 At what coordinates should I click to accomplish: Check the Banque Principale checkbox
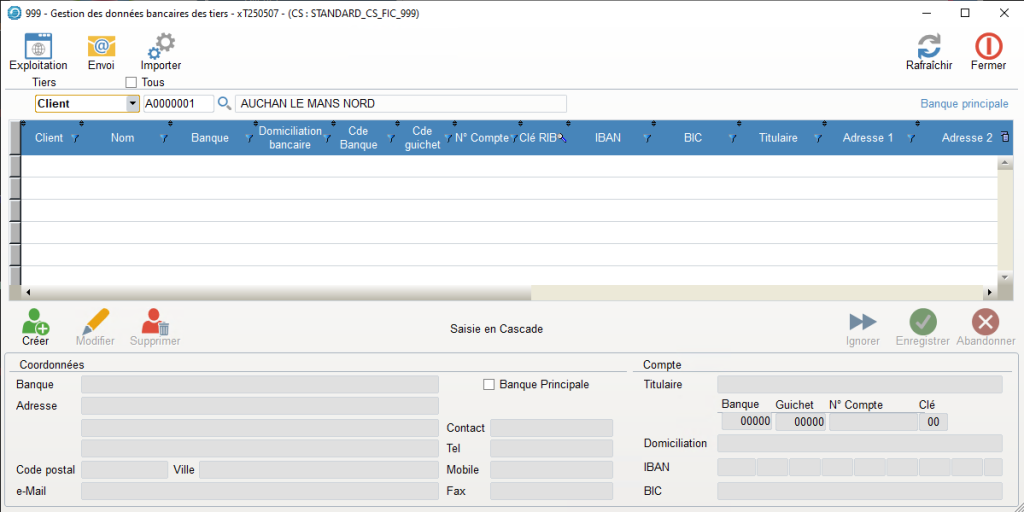click(x=489, y=384)
